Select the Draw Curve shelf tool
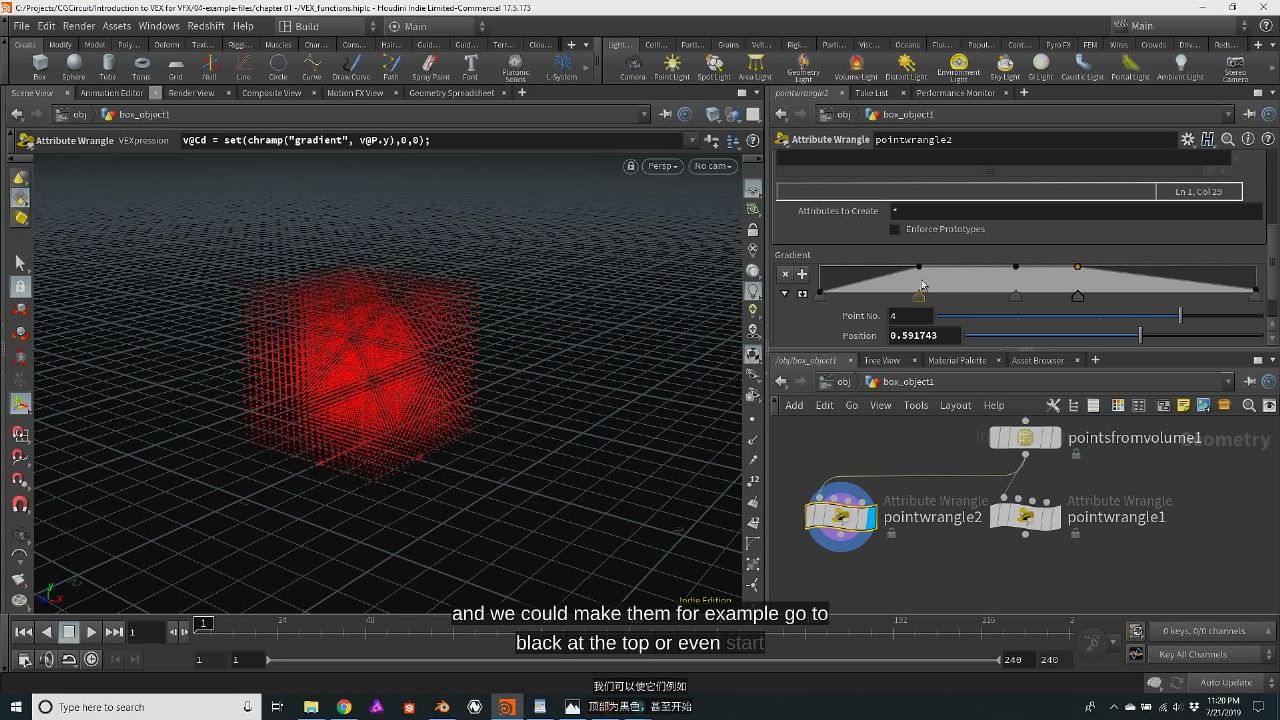The height and width of the screenshot is (720, 1280). pyautogui.click(x=351, y=66)
